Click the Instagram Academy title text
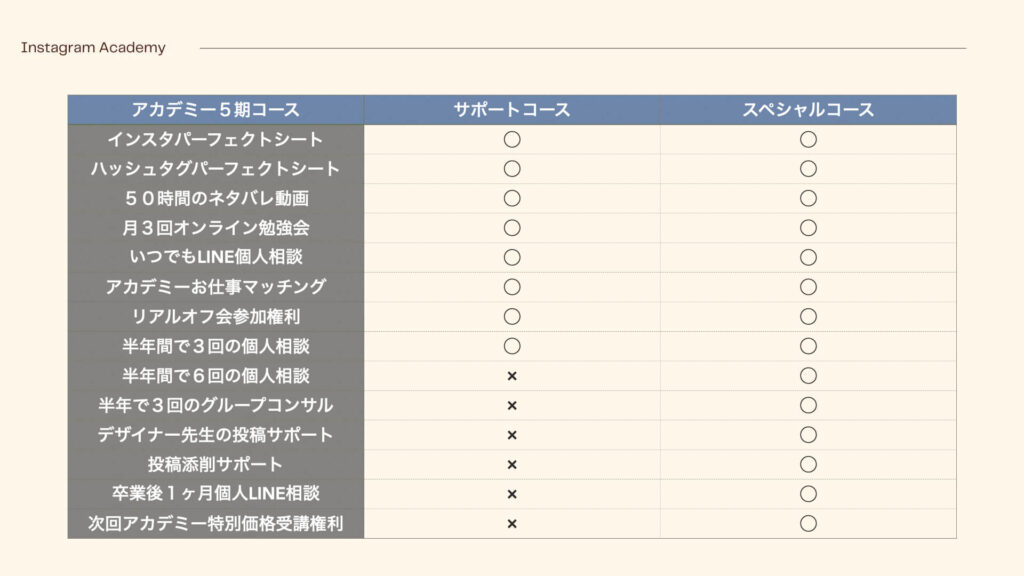 click(x=93, y=48)
